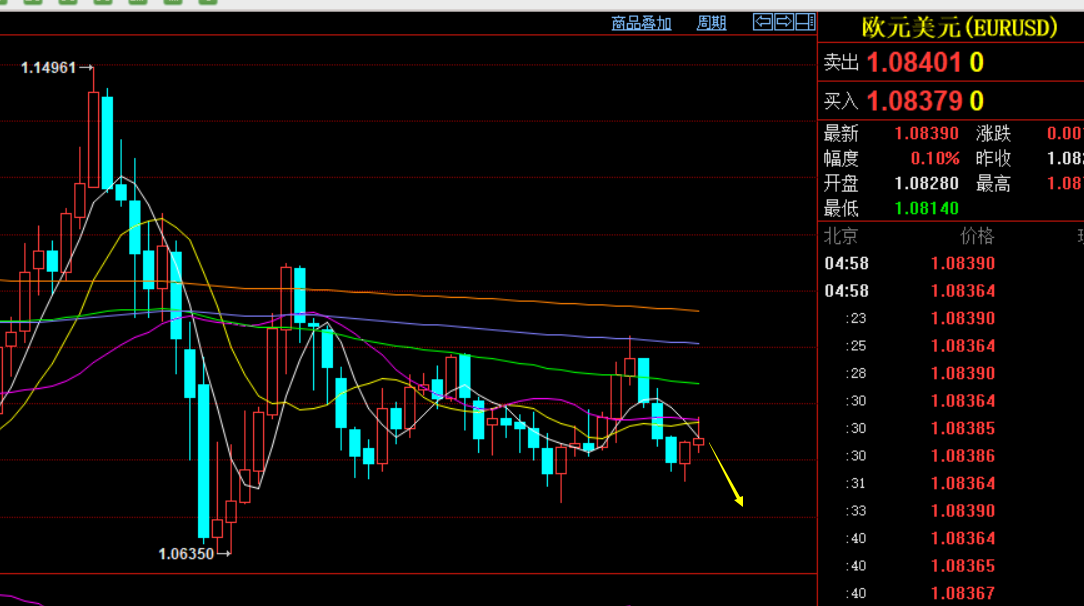The width and height of the screenshot is (1084, 606).
Task: Select tick row :40 at 1.08367
Action: point(951,593)
